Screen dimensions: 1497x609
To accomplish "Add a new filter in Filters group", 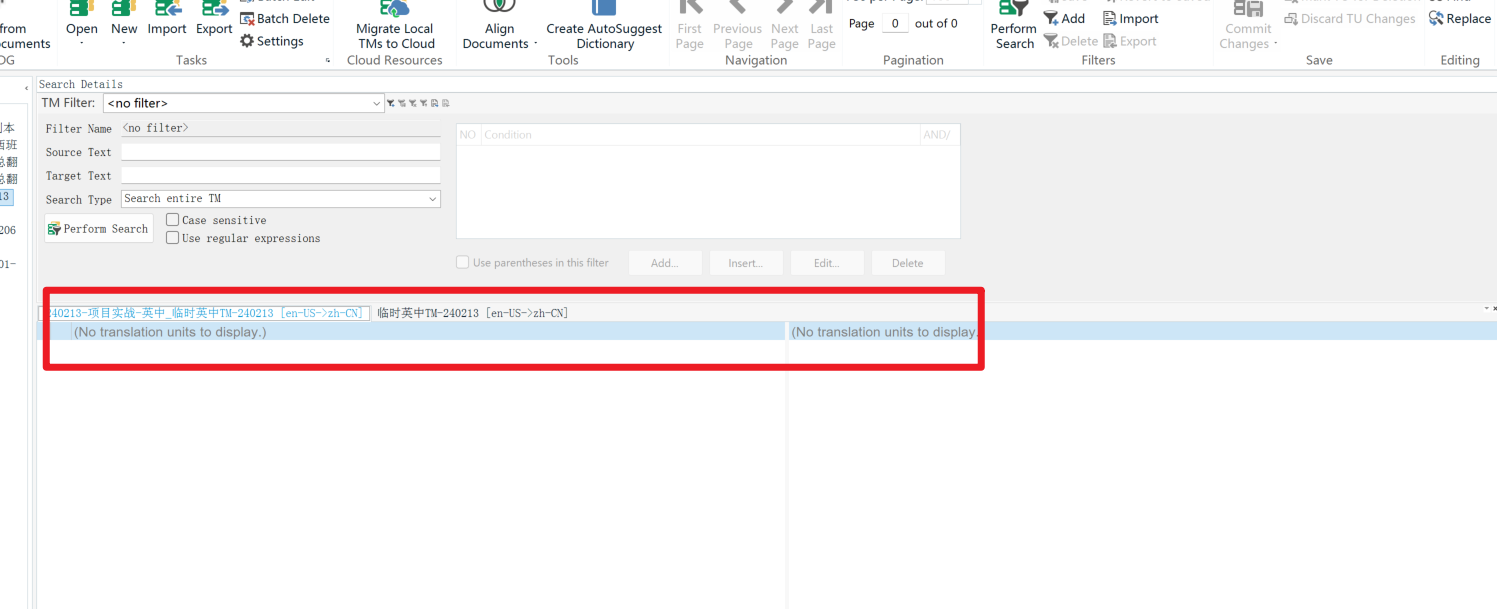I will (1064, 19).
